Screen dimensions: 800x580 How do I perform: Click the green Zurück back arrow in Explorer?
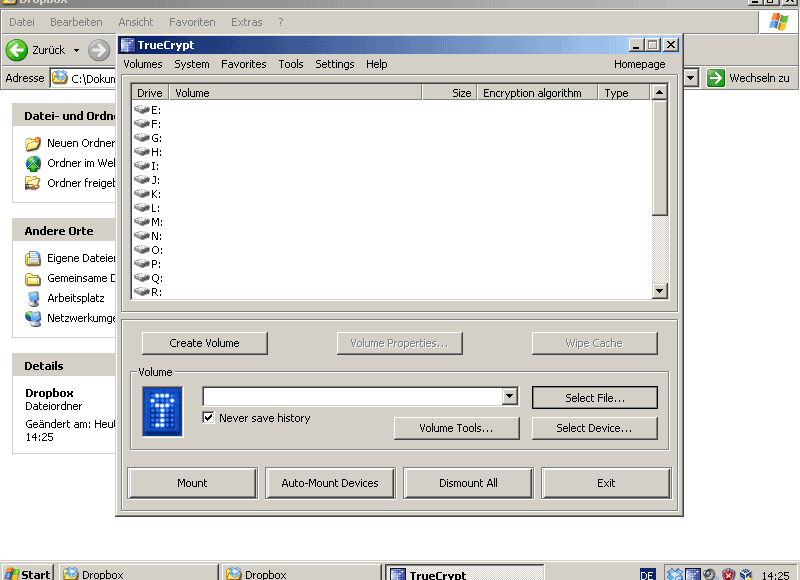pos(17,50)
